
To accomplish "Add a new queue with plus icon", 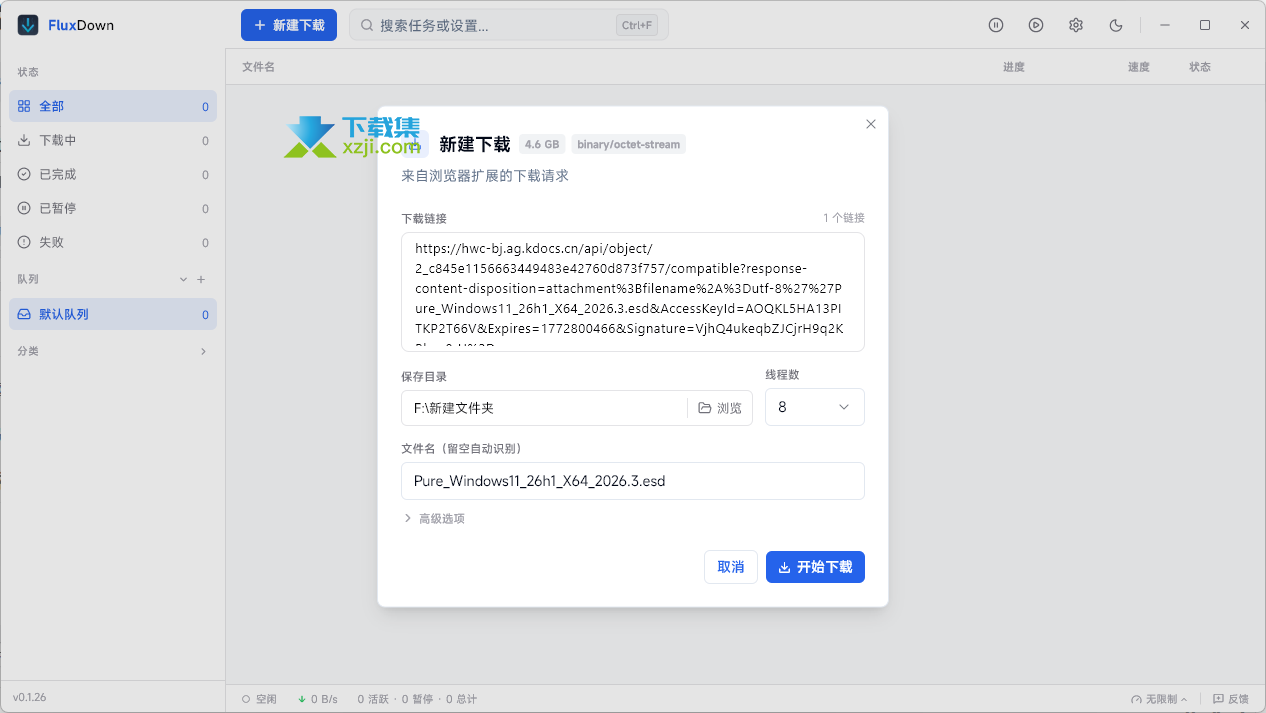I will coord(201,280).
